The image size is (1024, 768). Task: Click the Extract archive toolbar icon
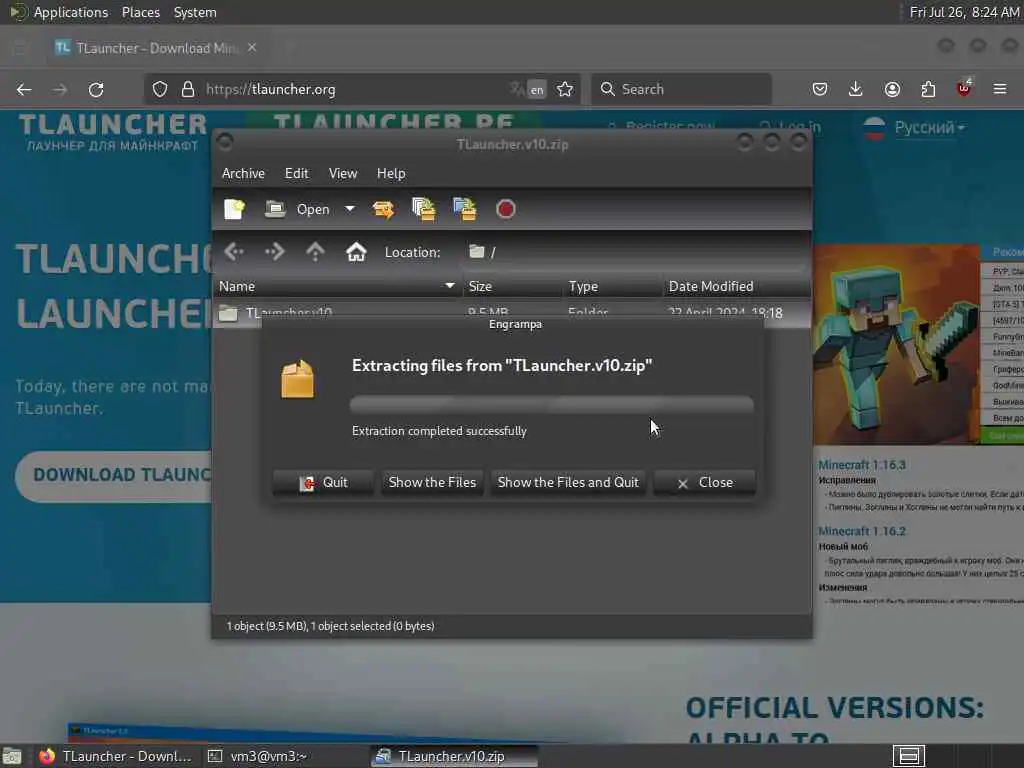coord(383,209)
